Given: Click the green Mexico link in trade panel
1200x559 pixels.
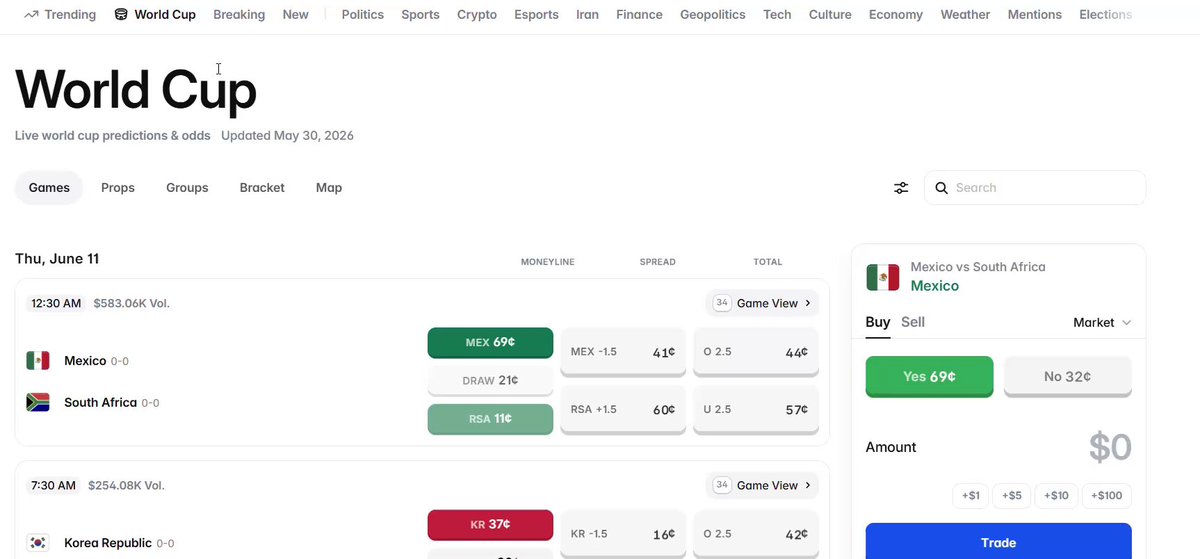Looking at the screenshot, I should [934, 286].
